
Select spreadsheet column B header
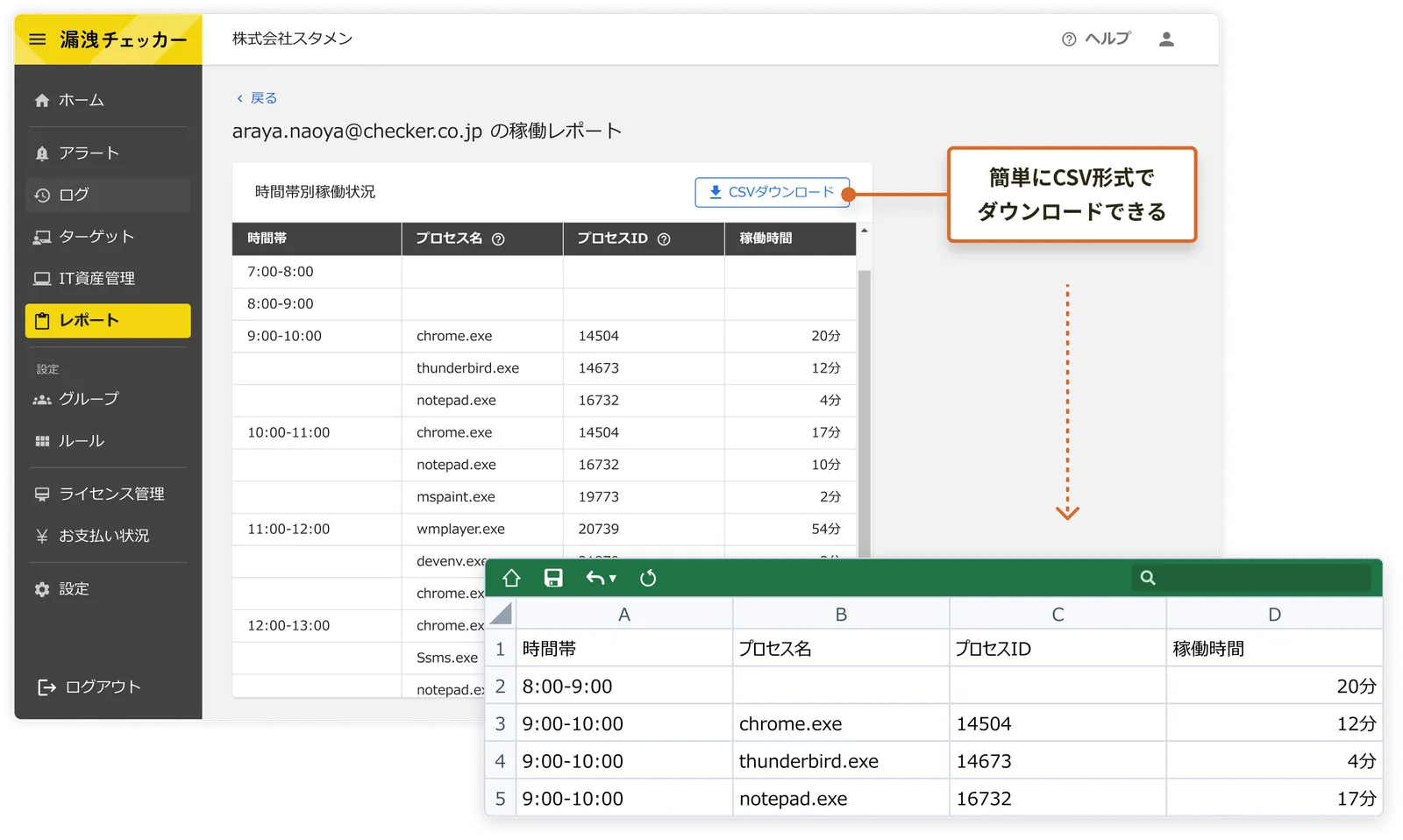pos(841,615)
